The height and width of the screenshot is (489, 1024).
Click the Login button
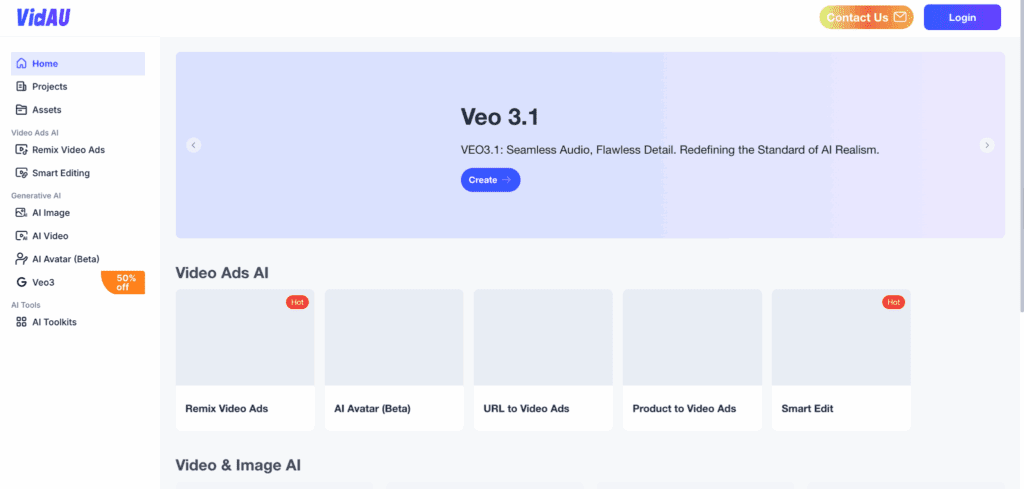pyautogui.click(x=962, y=17)
